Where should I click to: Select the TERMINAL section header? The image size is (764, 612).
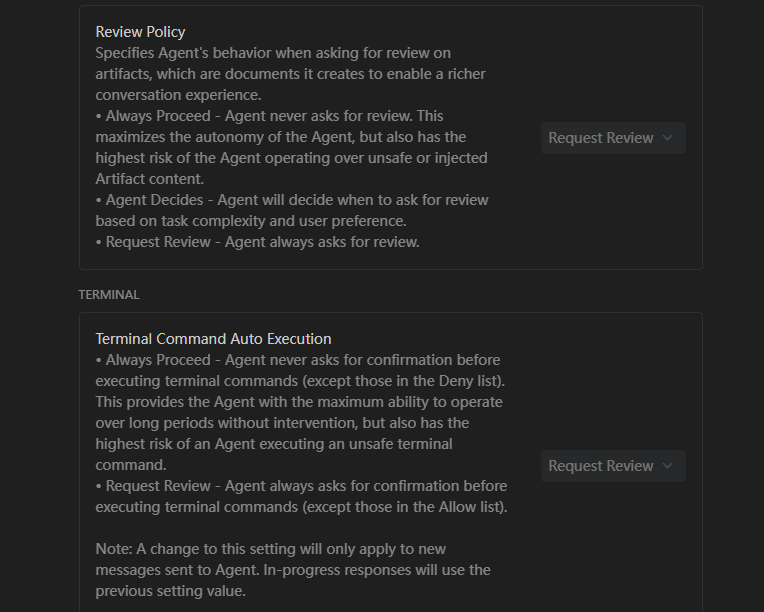(x=109, y=295)
